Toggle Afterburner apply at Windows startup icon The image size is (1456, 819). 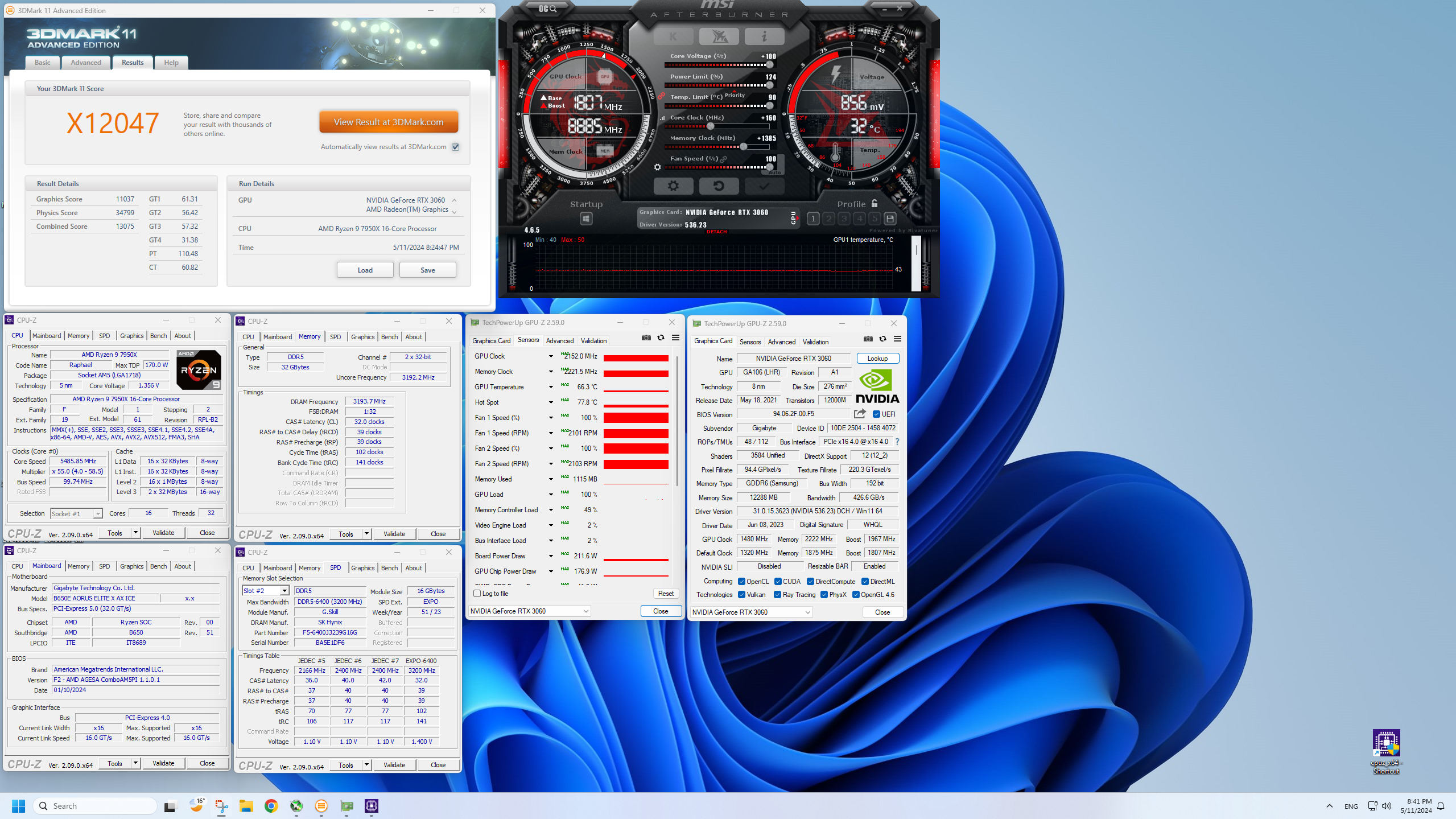tap(586, 219)
